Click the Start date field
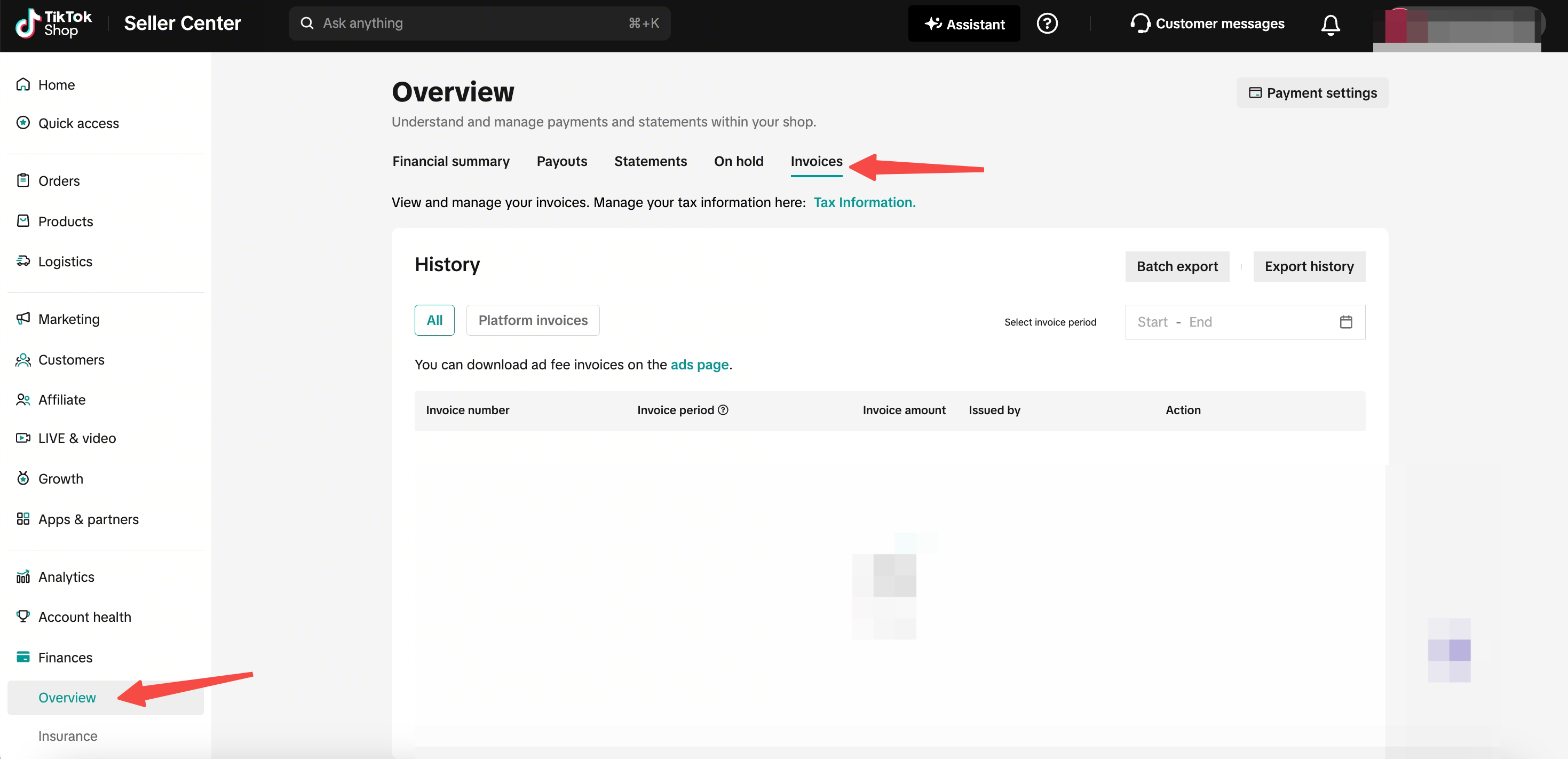The height and width of the screenshot is (759, 1568). click(1152, 322)
